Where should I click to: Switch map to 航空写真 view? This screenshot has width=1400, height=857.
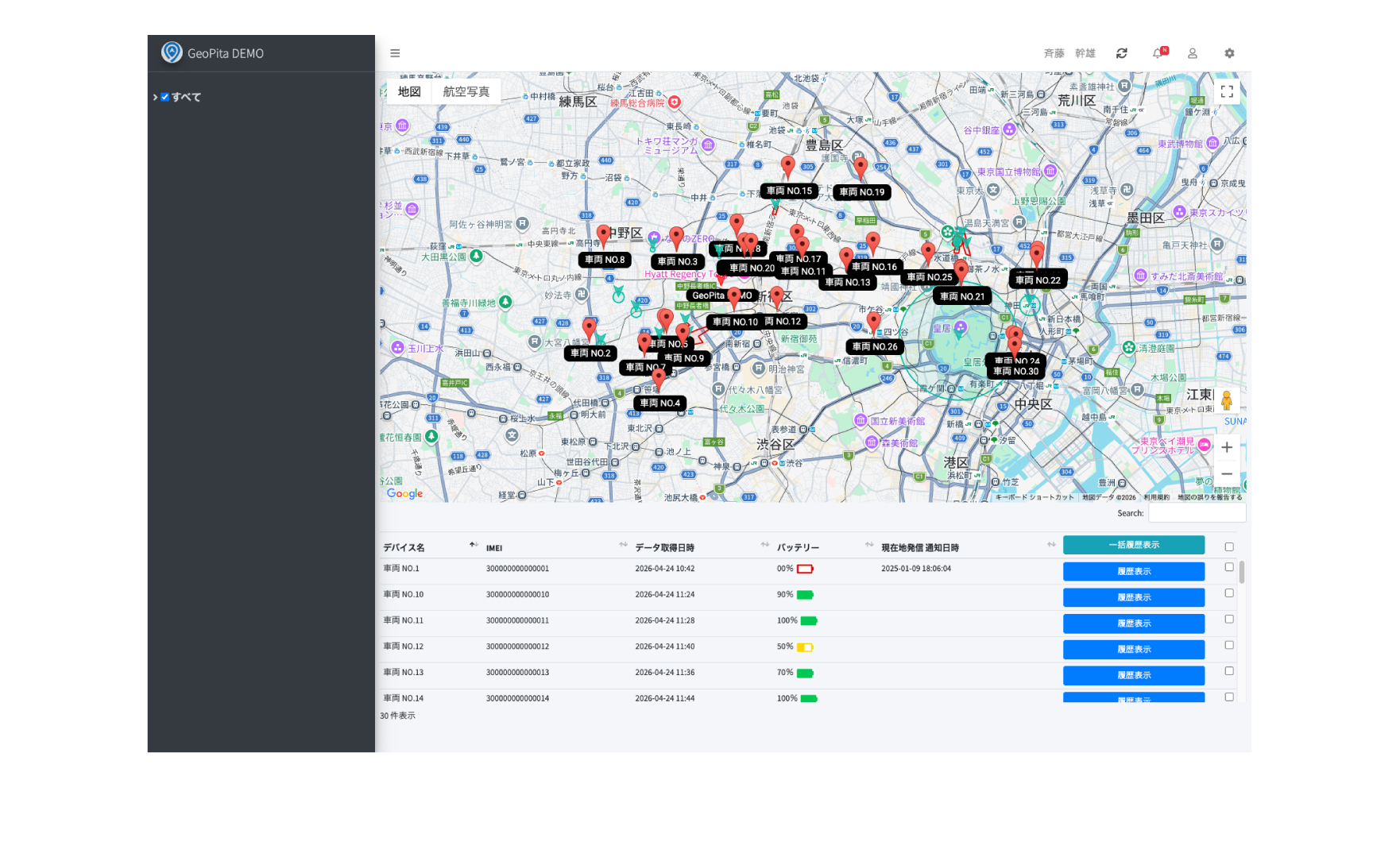click(466, 91)
